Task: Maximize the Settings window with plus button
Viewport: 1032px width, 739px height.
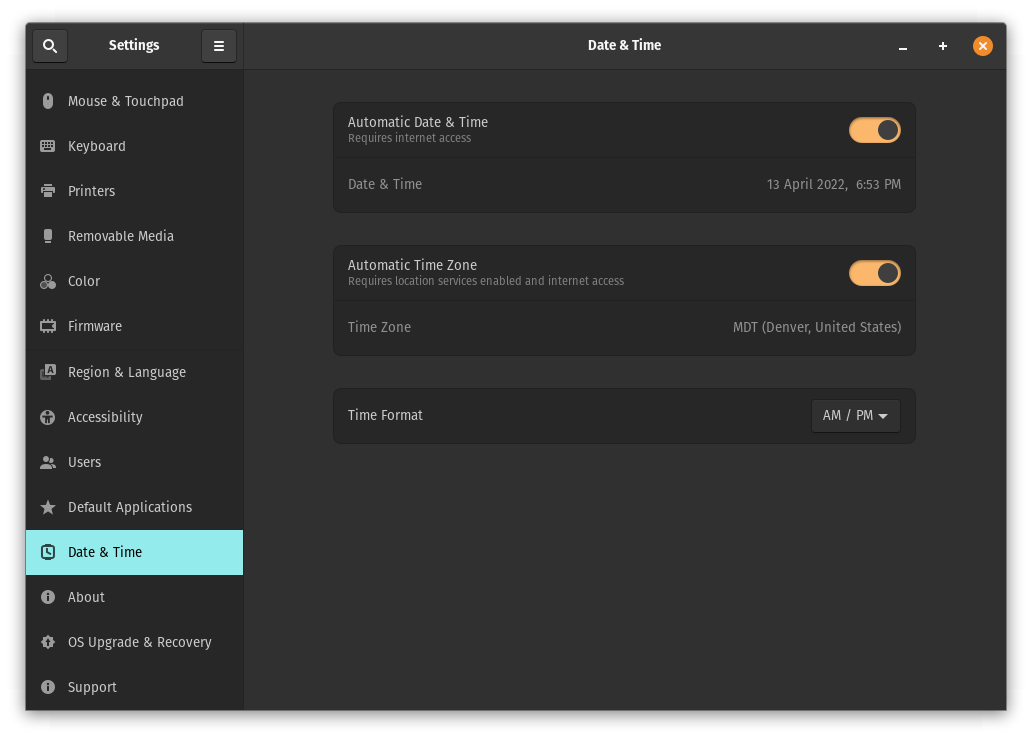Action: (x=942, y=46)
